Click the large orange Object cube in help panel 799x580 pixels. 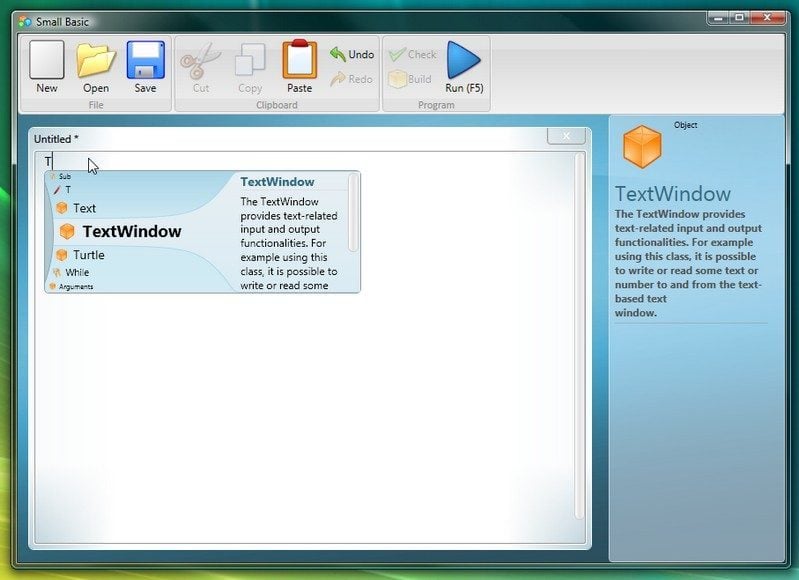642,147
